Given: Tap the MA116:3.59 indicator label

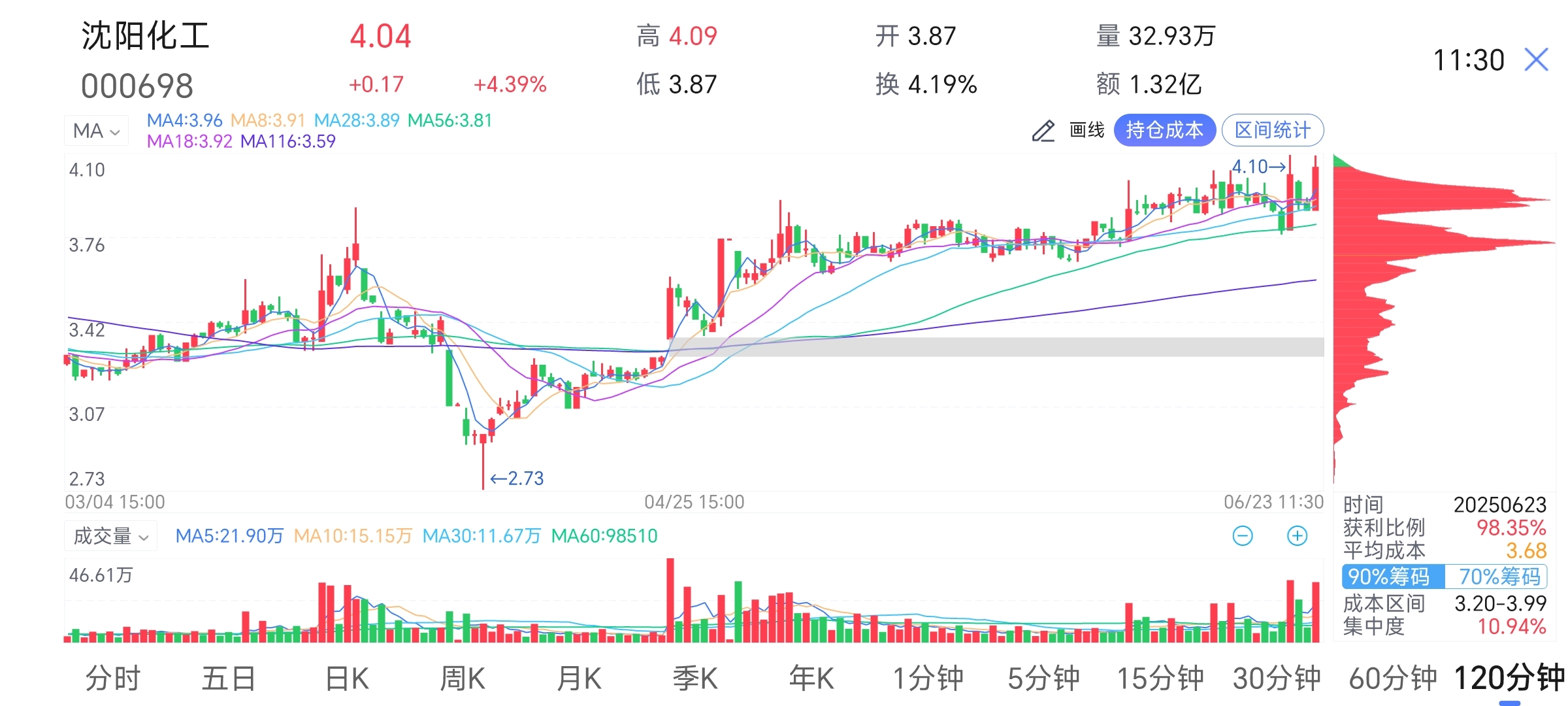Looking at the screenshot, I should pos(288,141).
